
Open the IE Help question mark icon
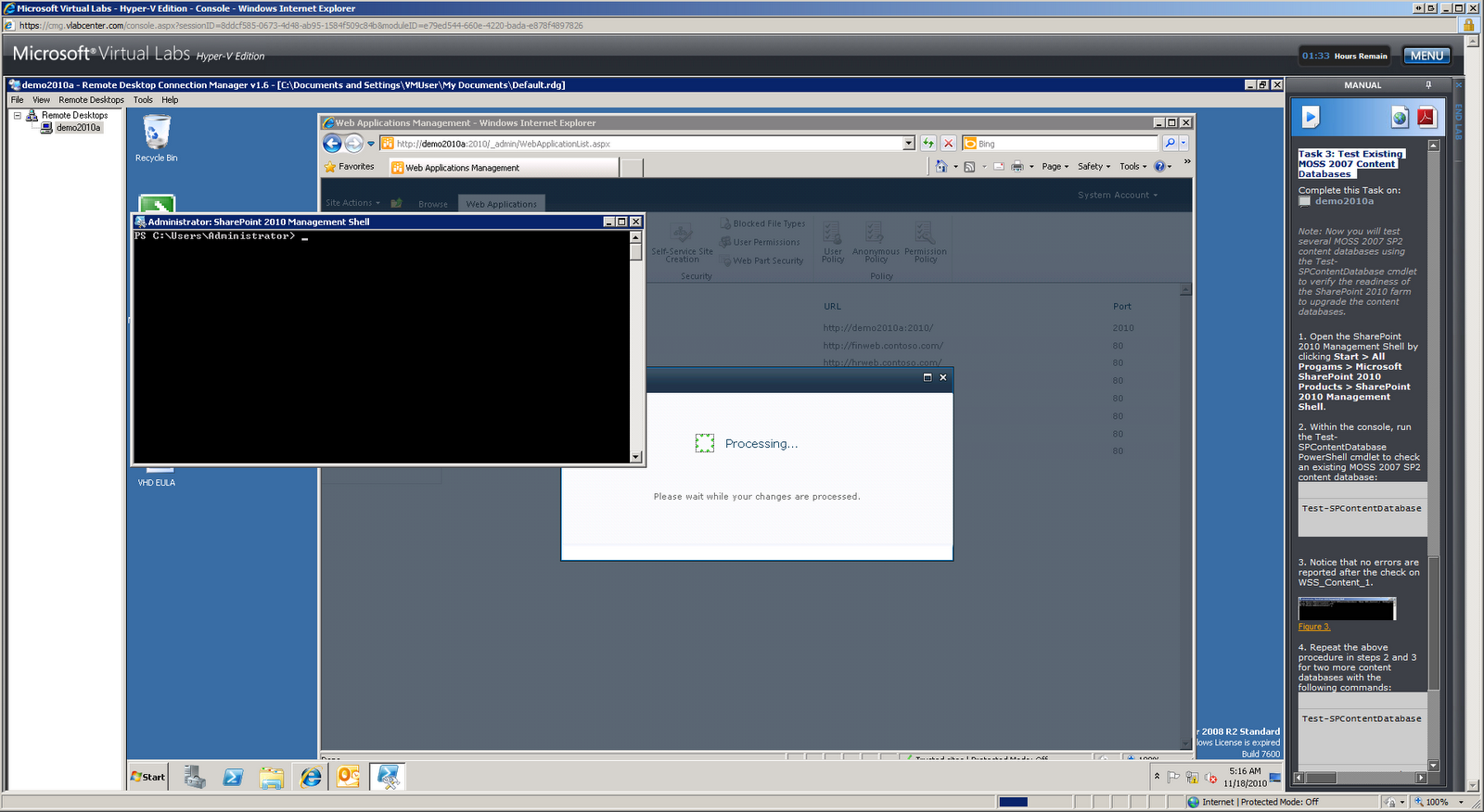[1159, 167]
